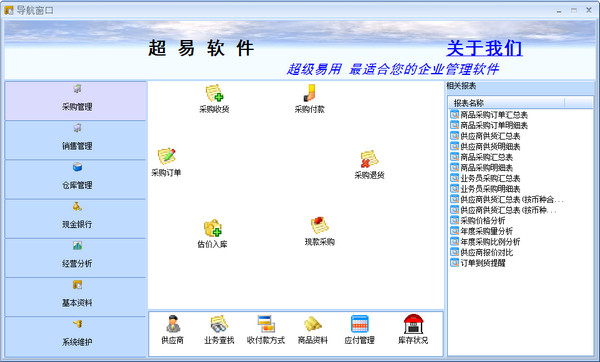This screenshot has width=600, height=362.
Task: Open the 采购收货 purchase receiving icon
Action: (214, 99)
